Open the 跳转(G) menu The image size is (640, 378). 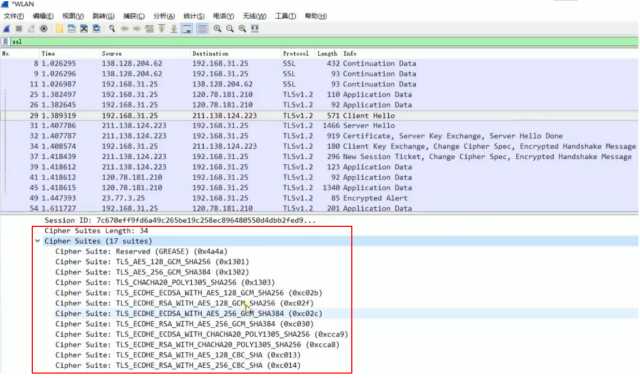pos(103,16)
